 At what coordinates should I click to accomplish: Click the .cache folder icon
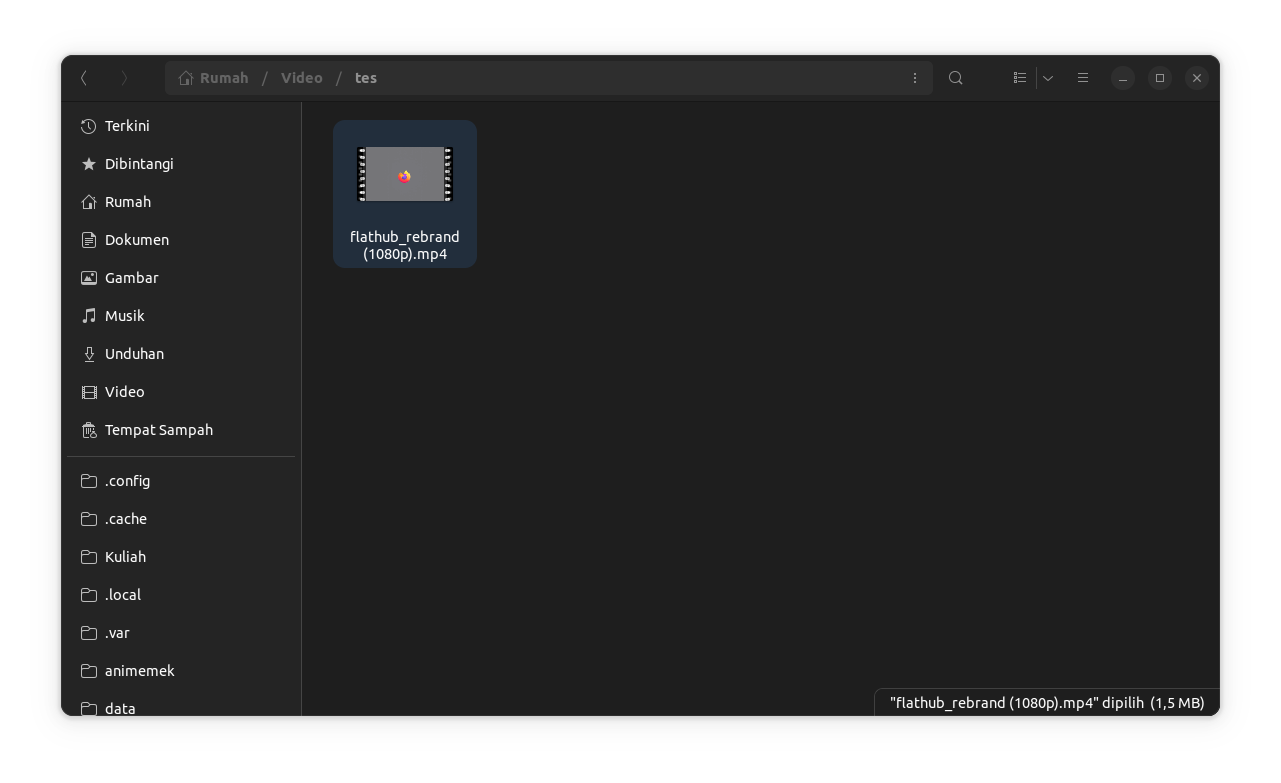pos(89,519)
